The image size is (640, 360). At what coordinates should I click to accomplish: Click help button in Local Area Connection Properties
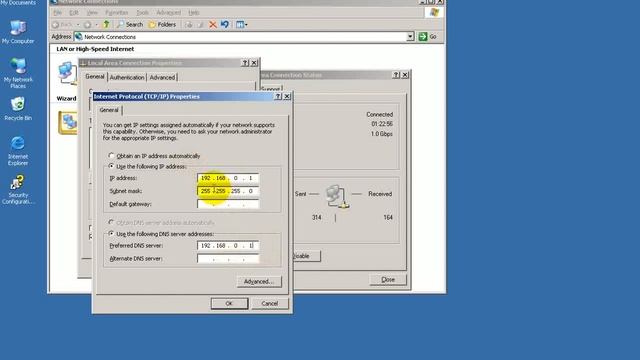tap(245, 63)
